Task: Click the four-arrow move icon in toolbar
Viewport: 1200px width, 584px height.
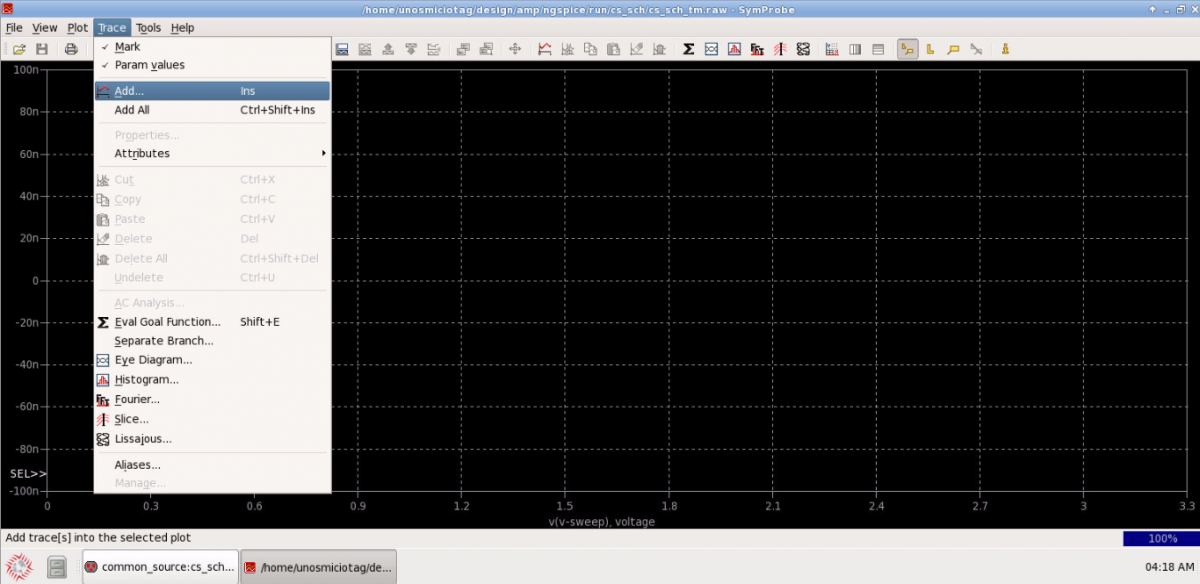Action: pos(515,49)
